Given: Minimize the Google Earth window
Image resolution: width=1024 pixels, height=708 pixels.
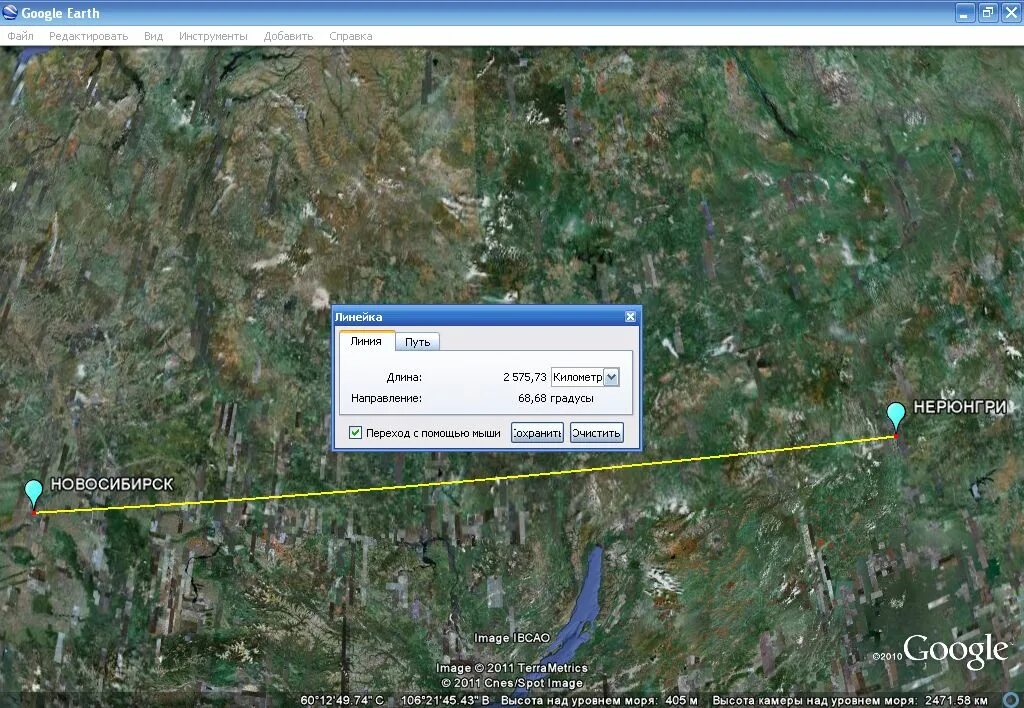Looking at the screenshot, I should 965,12.
